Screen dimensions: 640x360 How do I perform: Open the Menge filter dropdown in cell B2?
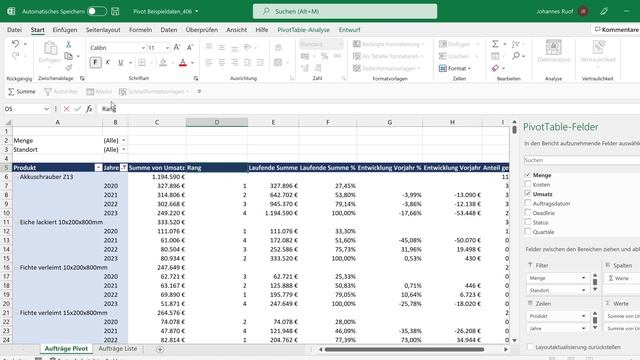[124, 140]
